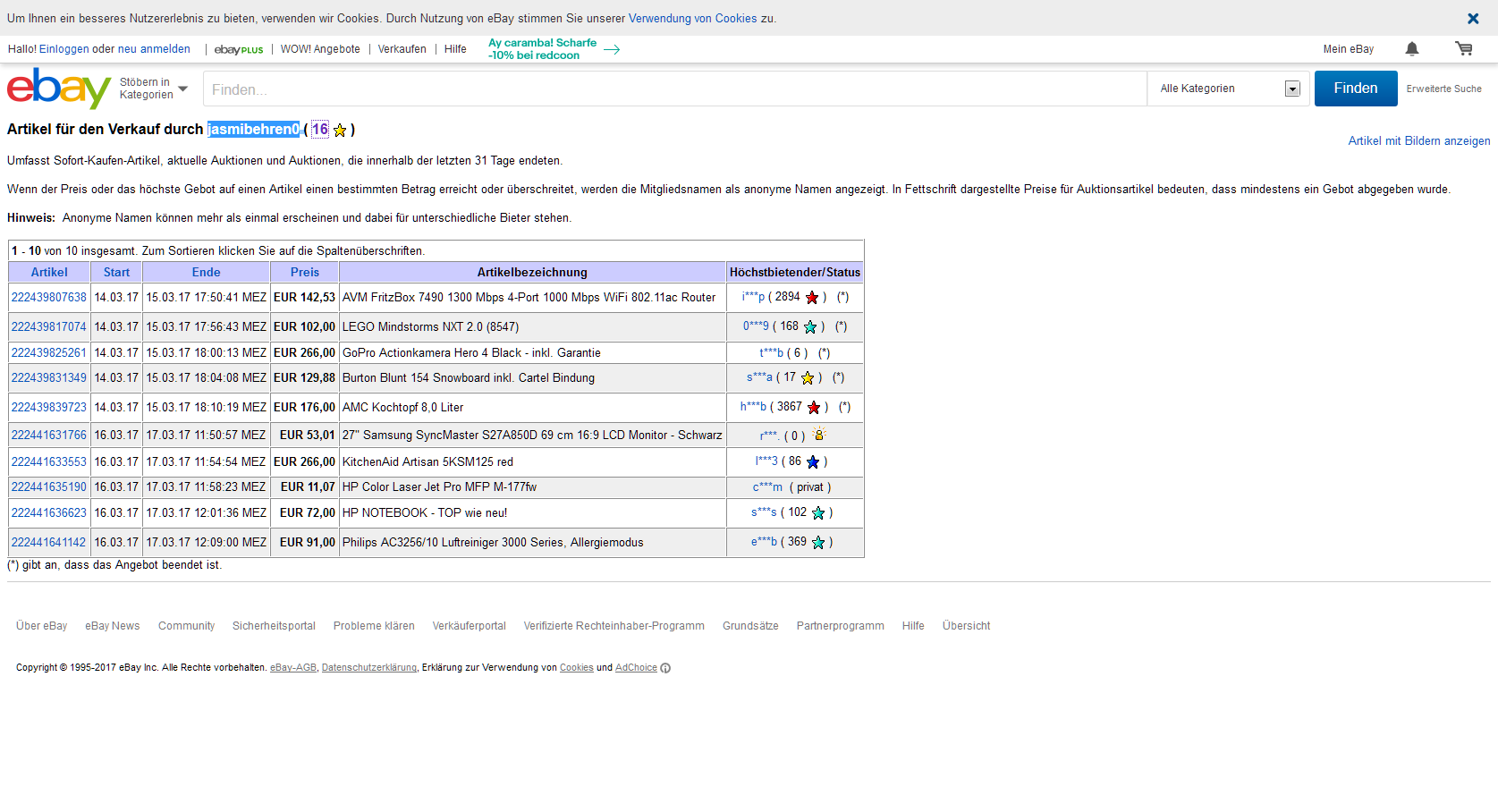Image resolution: width=1498 pixels, height=812 pixels.
Task: Expand Stöbern in Kategorien dropdown
Action: [154, 89]
